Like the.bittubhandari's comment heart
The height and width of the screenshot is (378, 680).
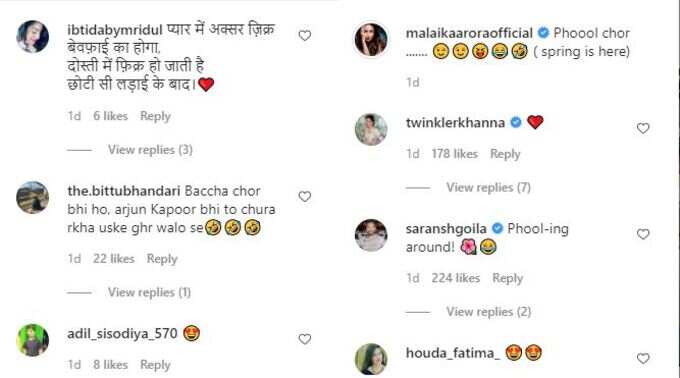point(305,196)
